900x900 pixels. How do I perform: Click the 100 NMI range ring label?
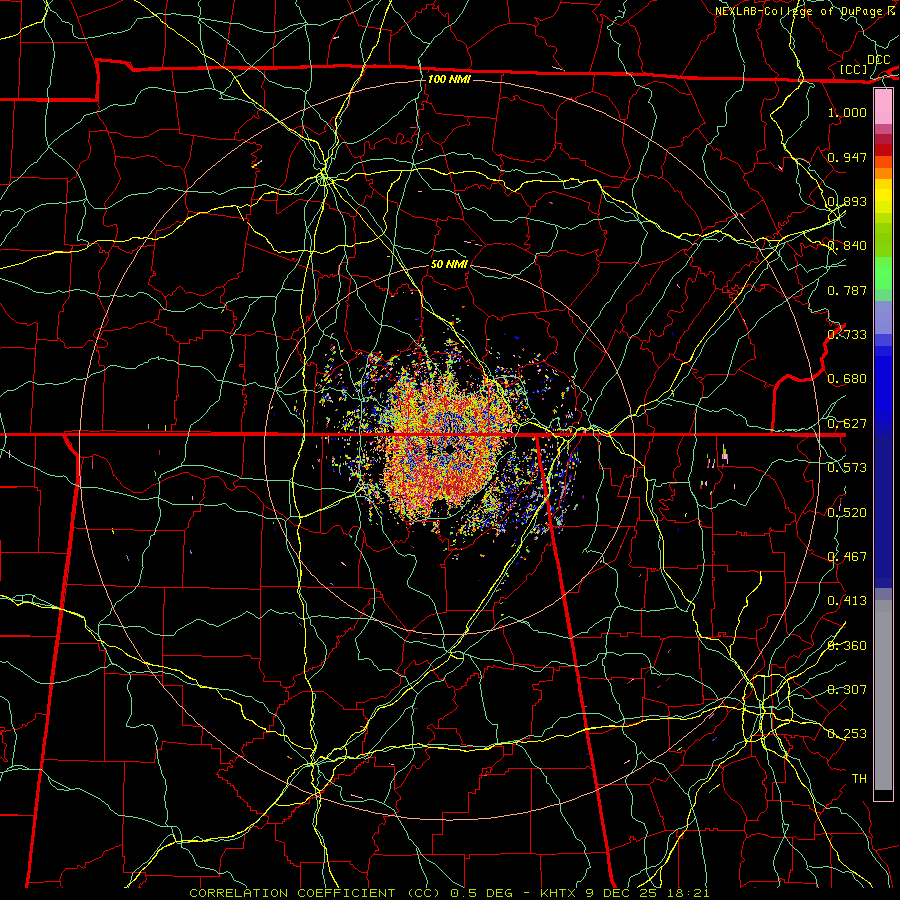point(449,79)
